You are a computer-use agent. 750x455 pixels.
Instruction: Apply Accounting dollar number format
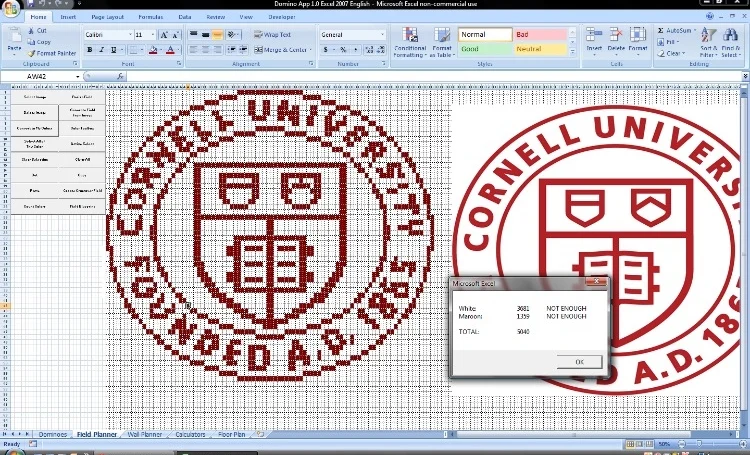(x=326, y=50)
